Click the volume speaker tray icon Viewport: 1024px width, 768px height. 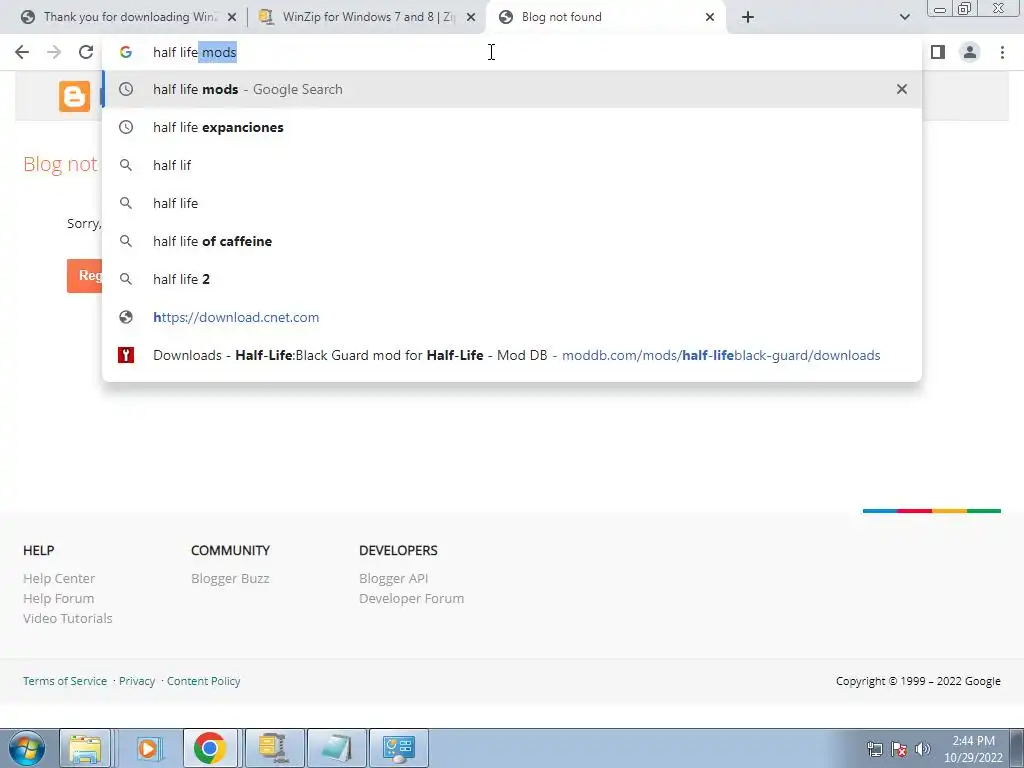tap(922, 749)
